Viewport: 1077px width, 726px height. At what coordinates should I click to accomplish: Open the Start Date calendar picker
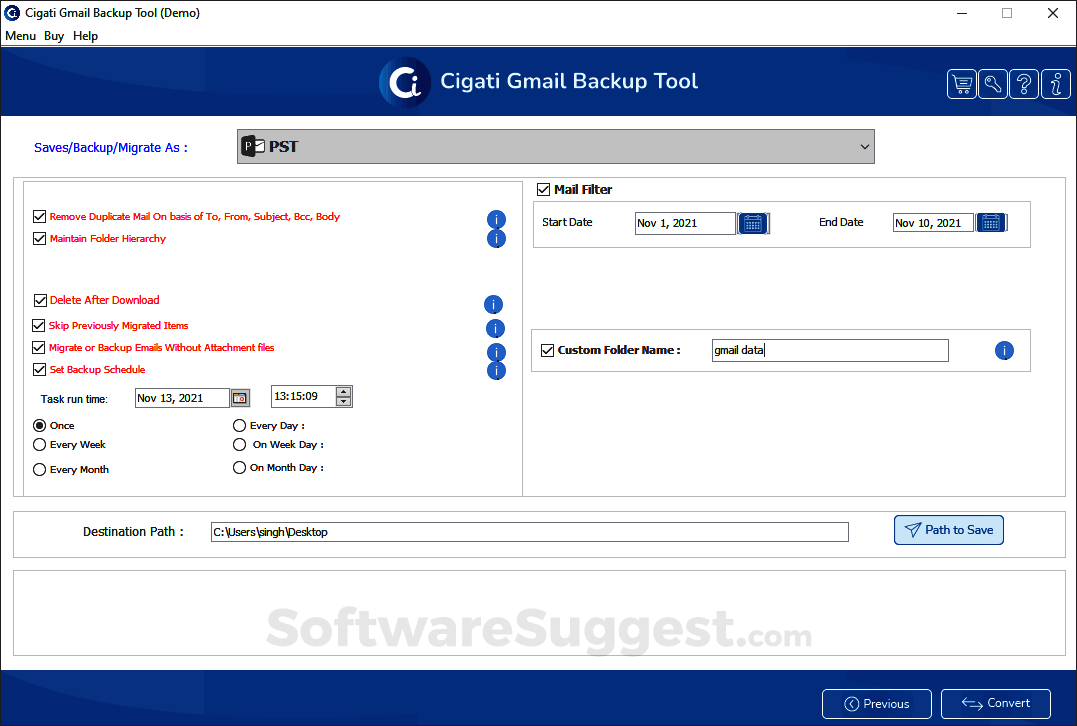752,222
